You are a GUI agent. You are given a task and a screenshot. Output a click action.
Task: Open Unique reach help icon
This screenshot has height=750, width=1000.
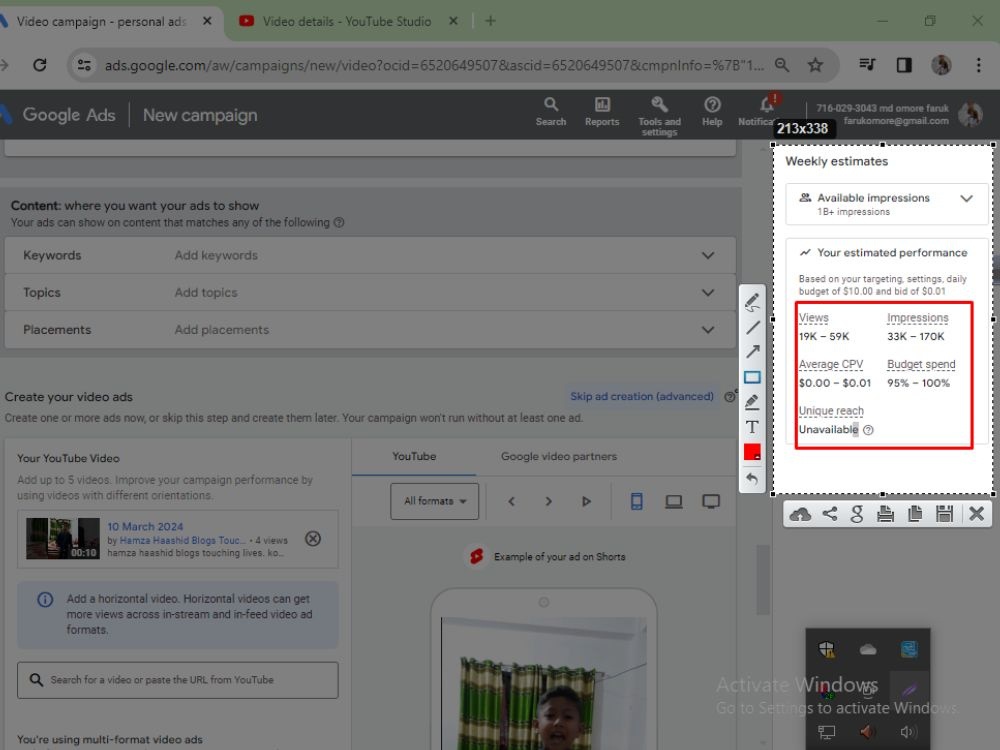(868, 430)
